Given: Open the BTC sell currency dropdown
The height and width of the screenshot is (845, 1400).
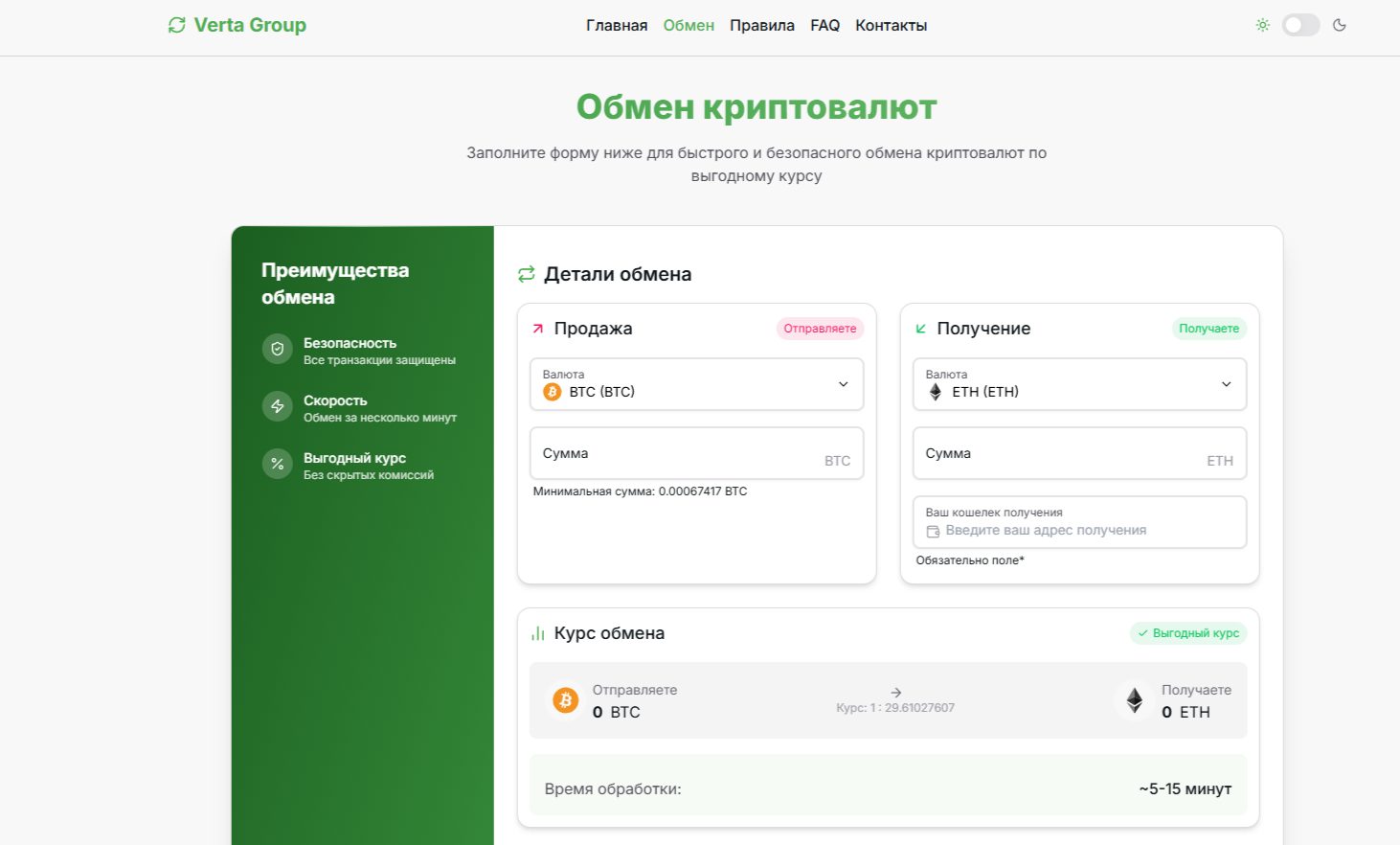Looking at the screenshot, I should click(696, 384).
